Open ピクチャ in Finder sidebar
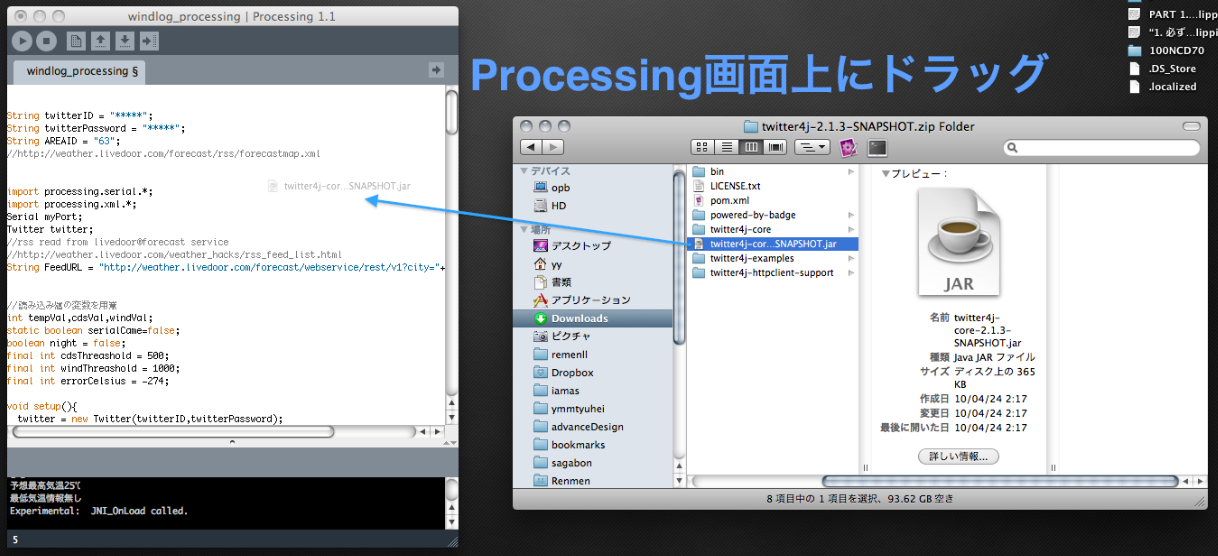The width and height of the screenshot is (1218, 556). coord(563,336)
